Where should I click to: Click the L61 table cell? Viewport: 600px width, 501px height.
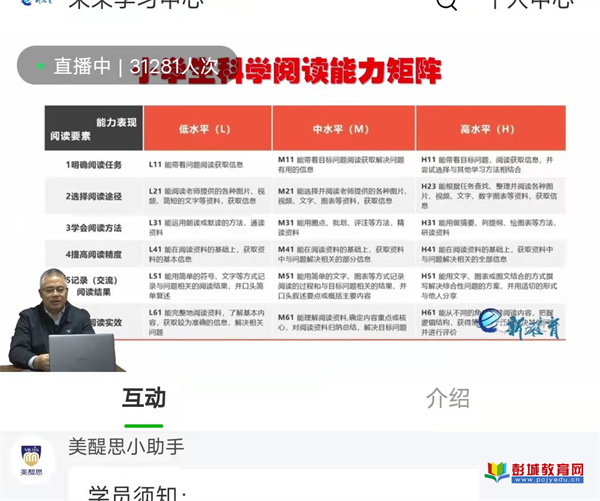(207, 322)
